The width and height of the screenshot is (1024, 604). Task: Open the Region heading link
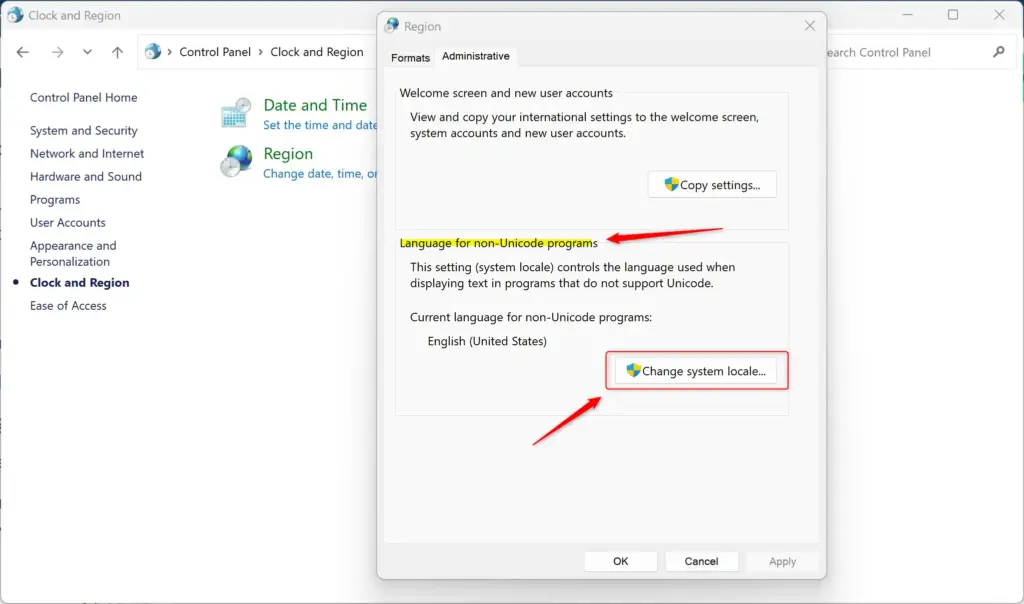tap(288, 153)
